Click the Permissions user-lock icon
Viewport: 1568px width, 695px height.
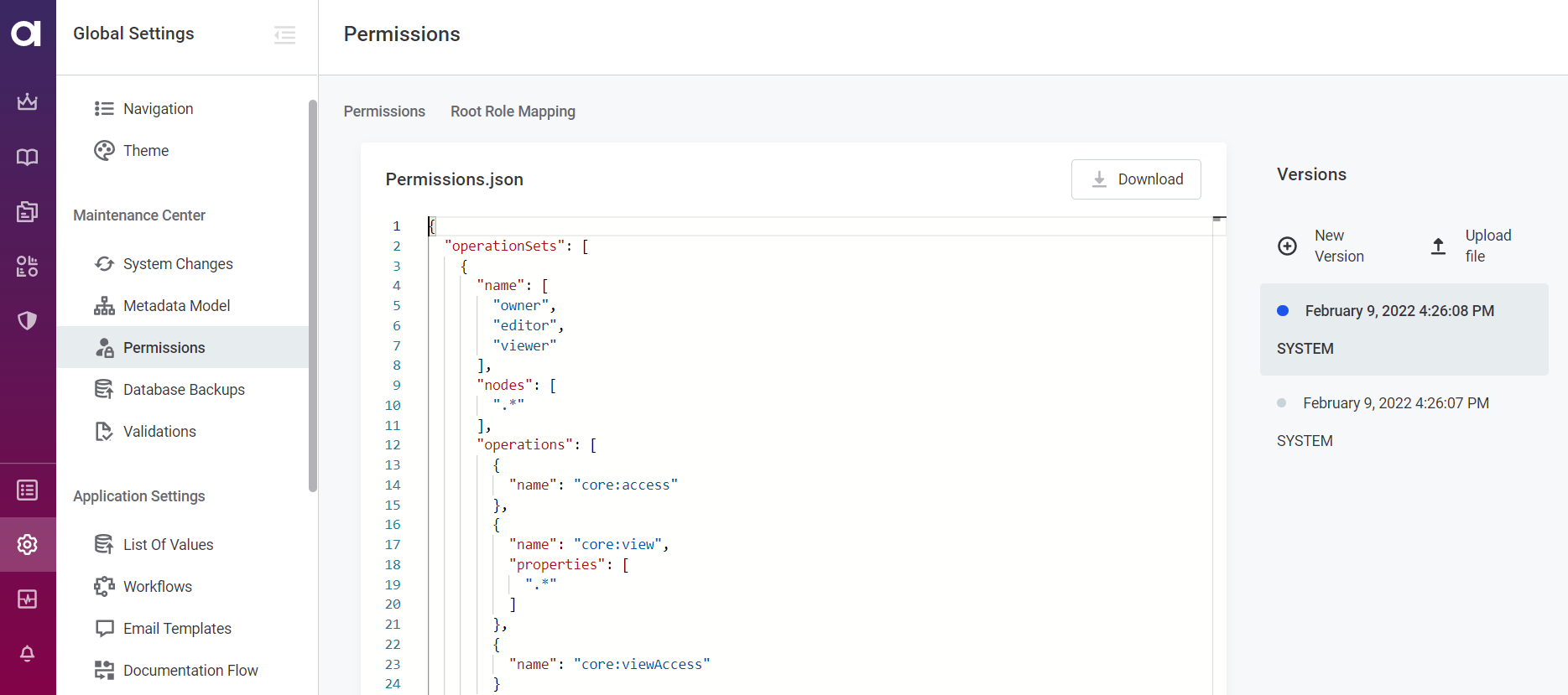(x=104, y=348)
